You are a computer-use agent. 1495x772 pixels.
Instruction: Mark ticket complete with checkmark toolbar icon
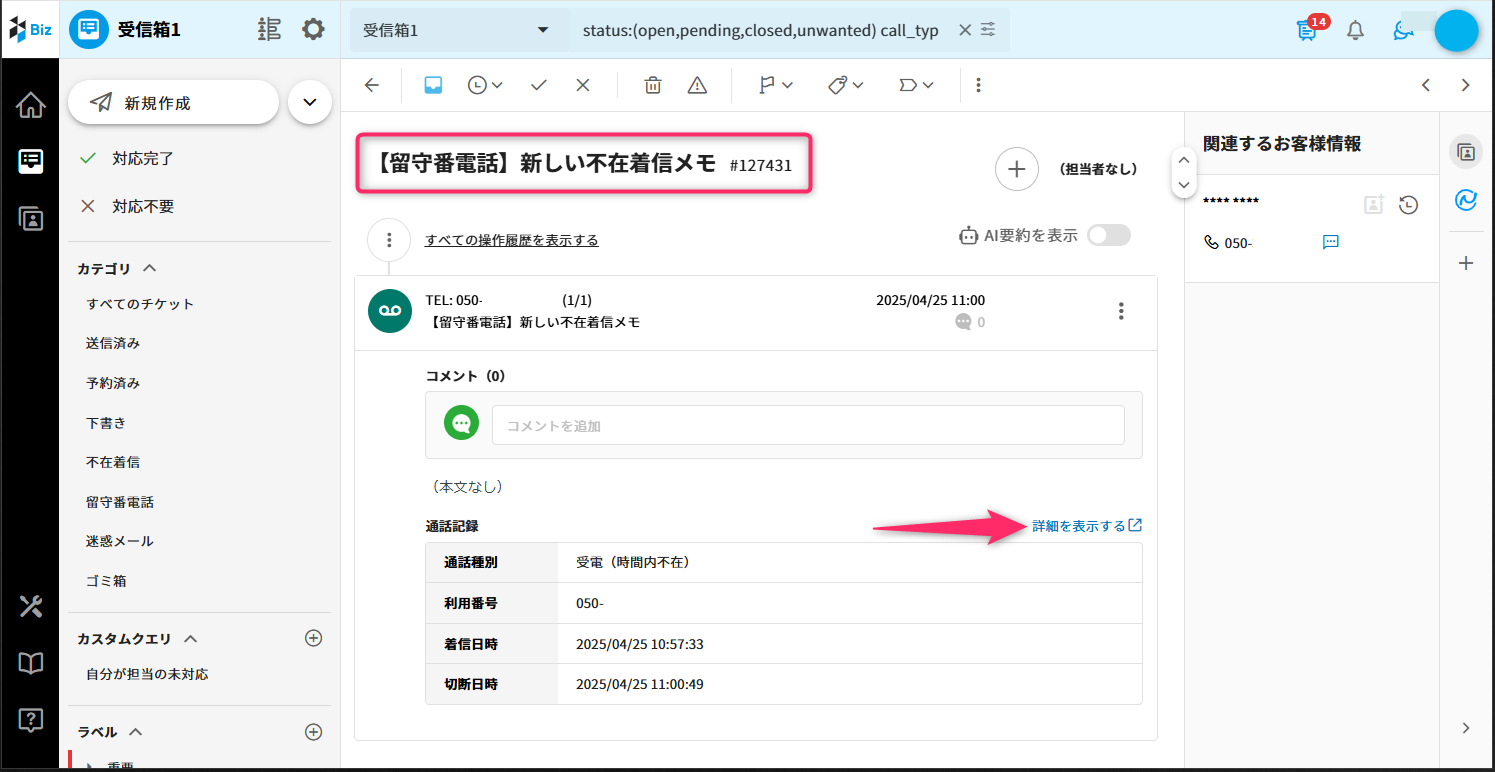point(539,85)
